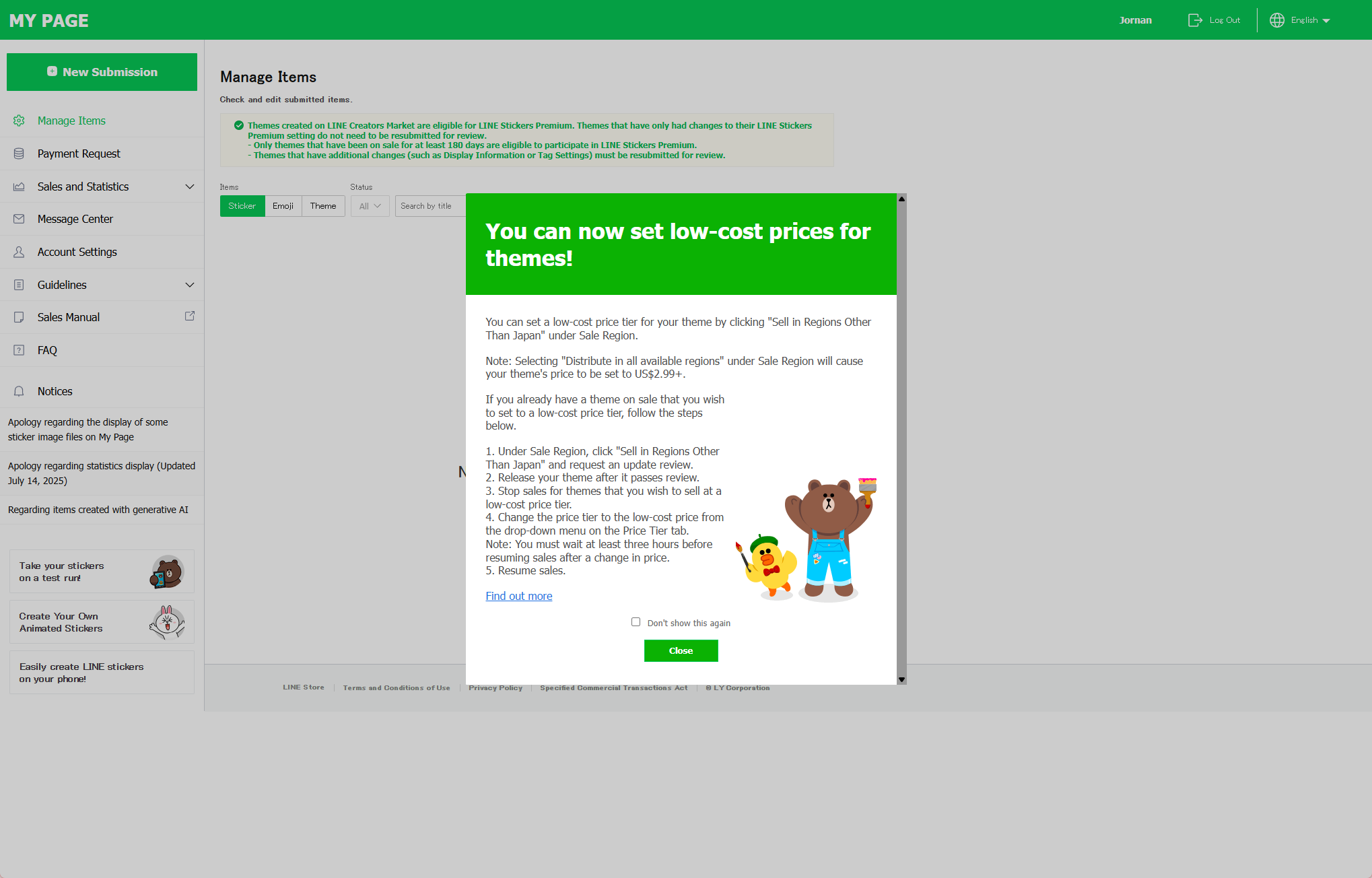Follow the Find out more link
This screenshot has width=1372, height=878.
point(518,596)
